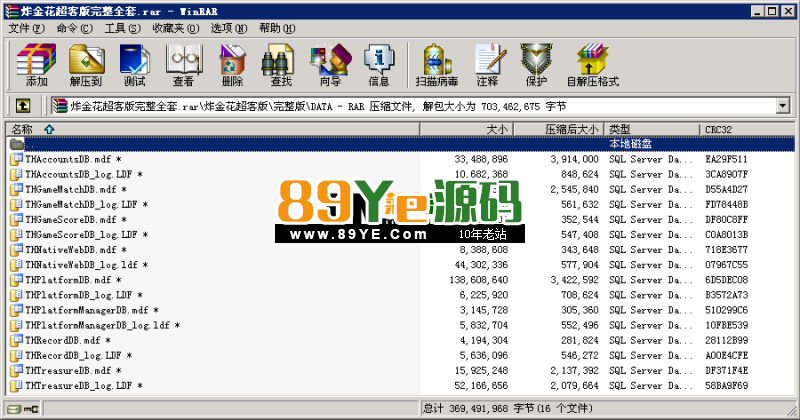The height and width of the screenshot is (420, 800).
Task: Click WinRAR title bar application icon
Action: tap(11, 11)
